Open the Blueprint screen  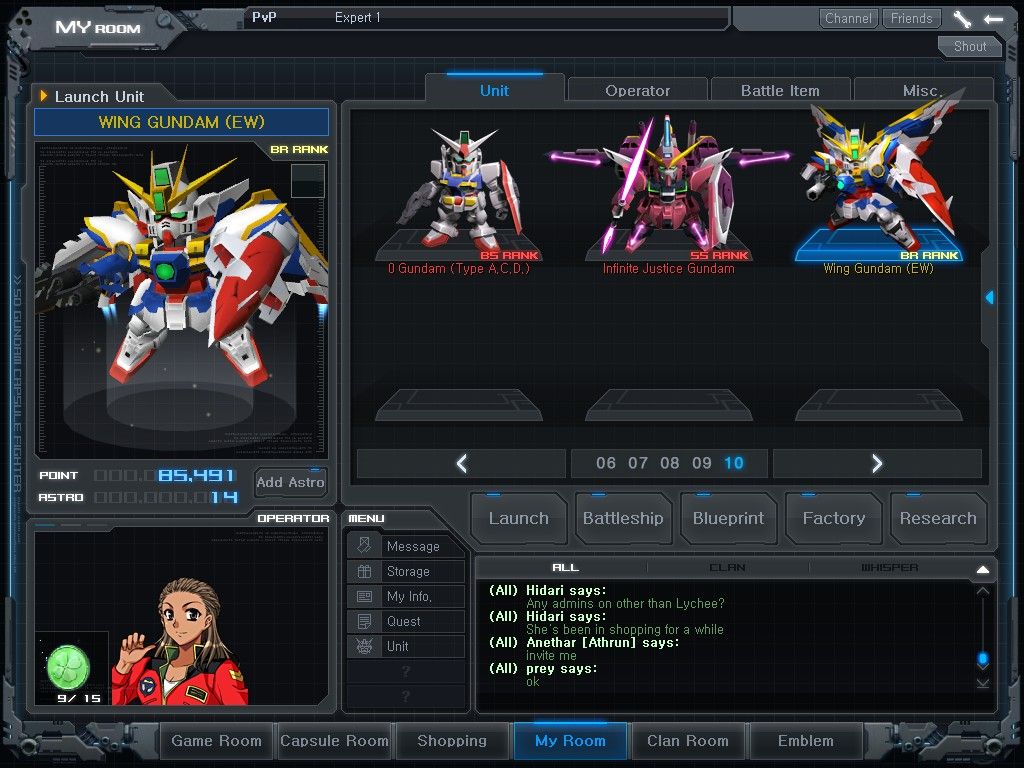click(728, 519)
